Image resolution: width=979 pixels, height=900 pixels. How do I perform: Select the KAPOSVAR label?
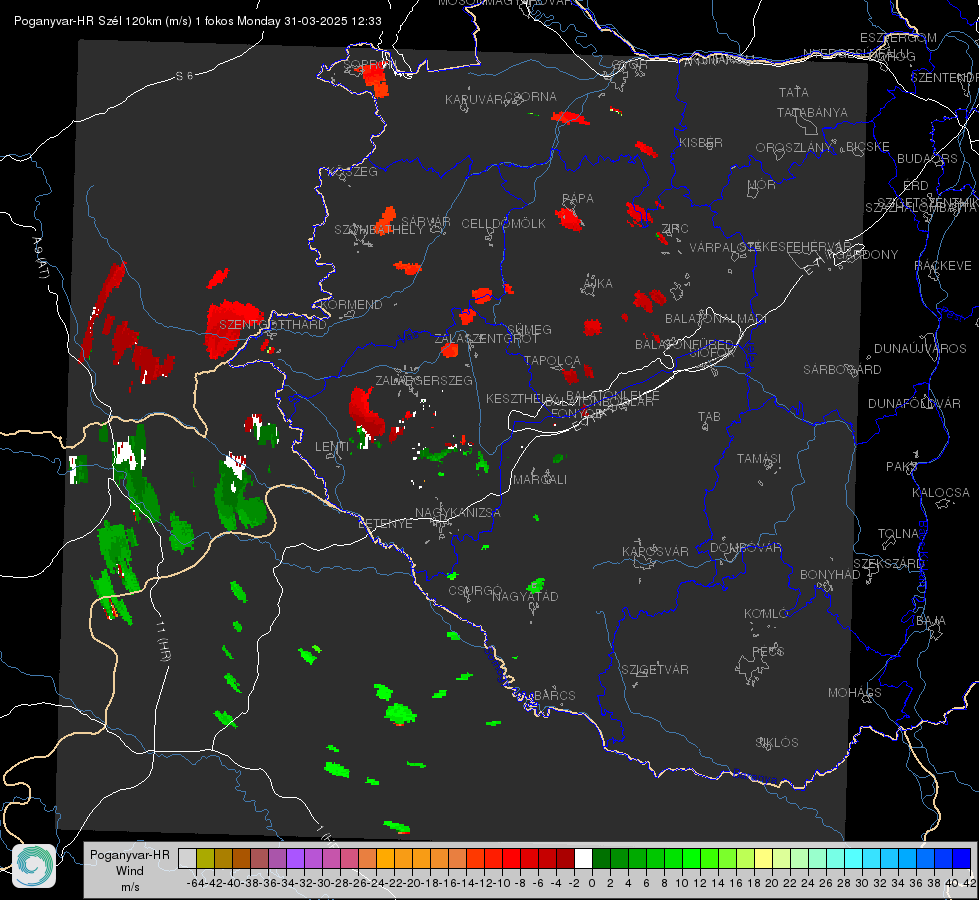[x=655, y=551]
